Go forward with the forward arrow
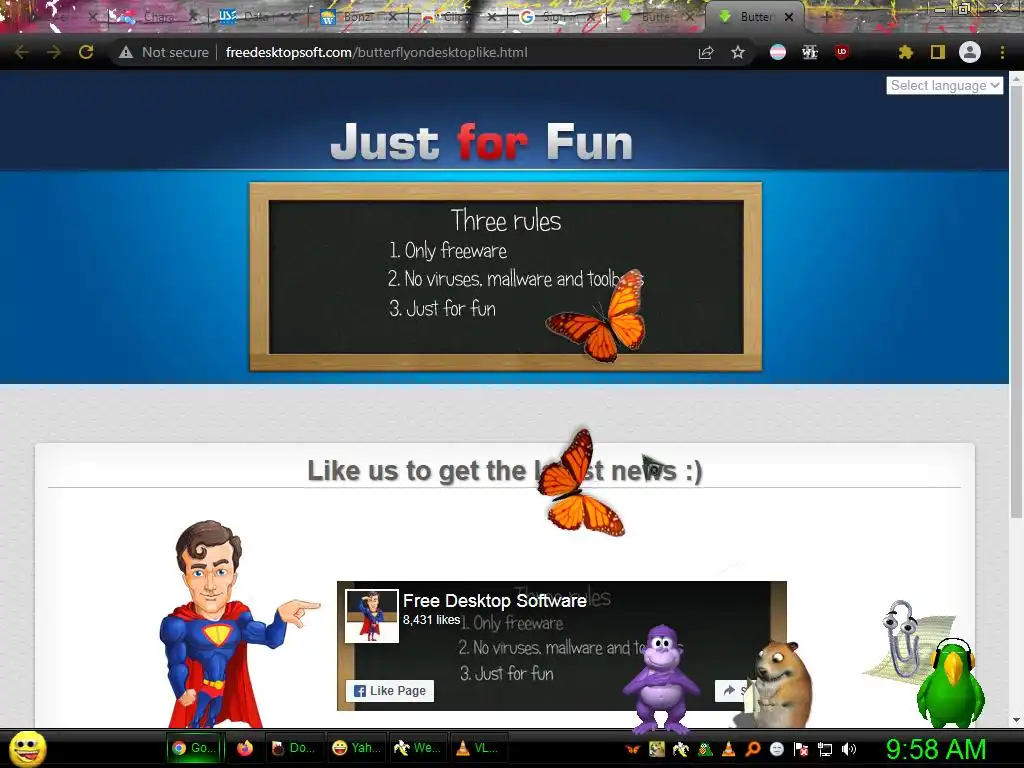 pyautogui.click(x=54, y=52)
